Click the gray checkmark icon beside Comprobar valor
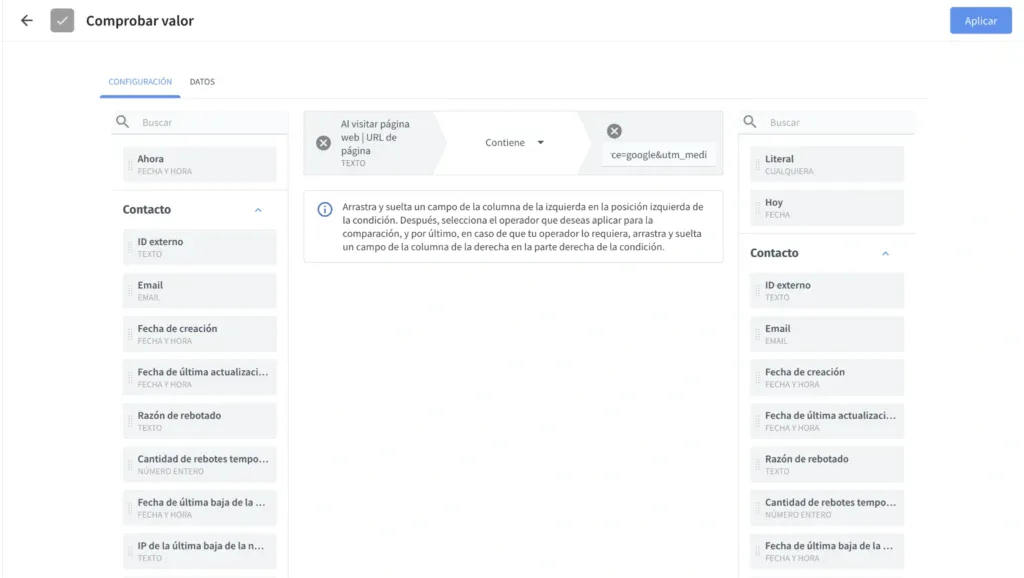Image resolution: width=1024 pixels, height=578 pixels. 62,21
